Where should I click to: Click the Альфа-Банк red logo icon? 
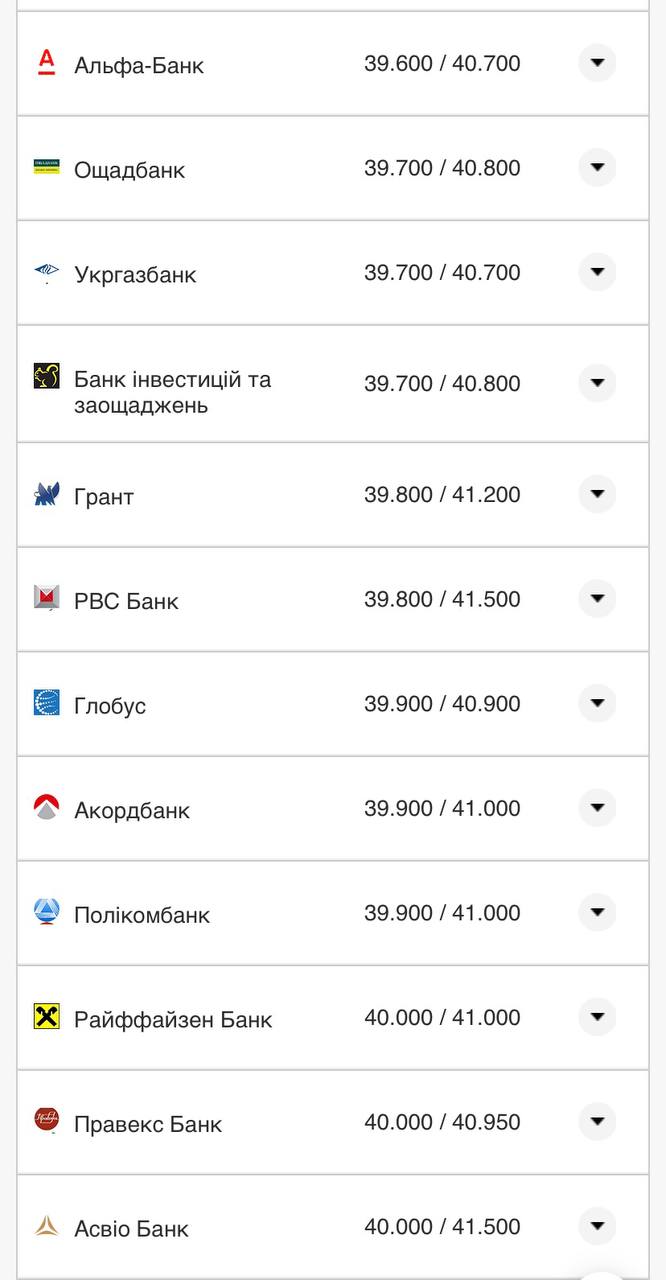46,63
